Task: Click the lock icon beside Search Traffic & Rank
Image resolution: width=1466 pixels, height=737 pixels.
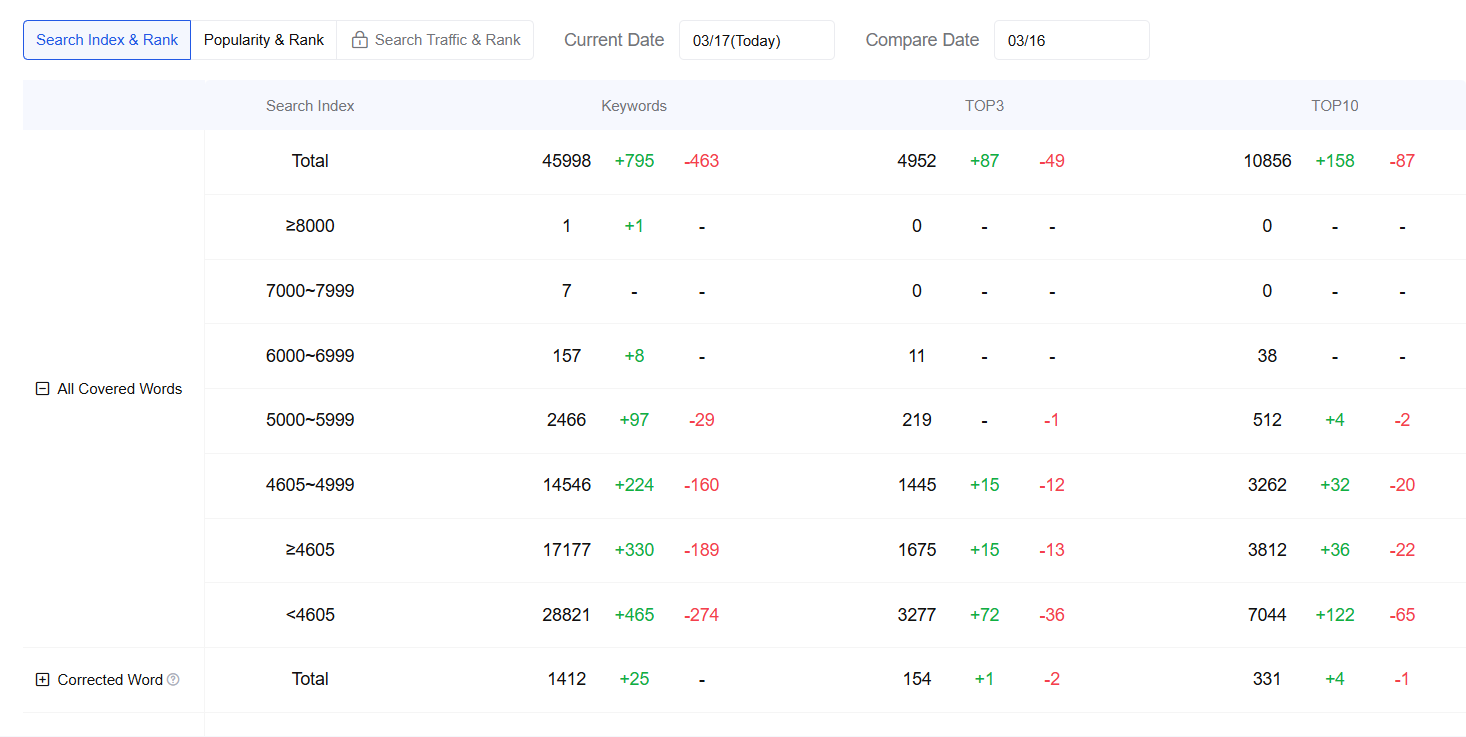Action: [x=360, y=40]
